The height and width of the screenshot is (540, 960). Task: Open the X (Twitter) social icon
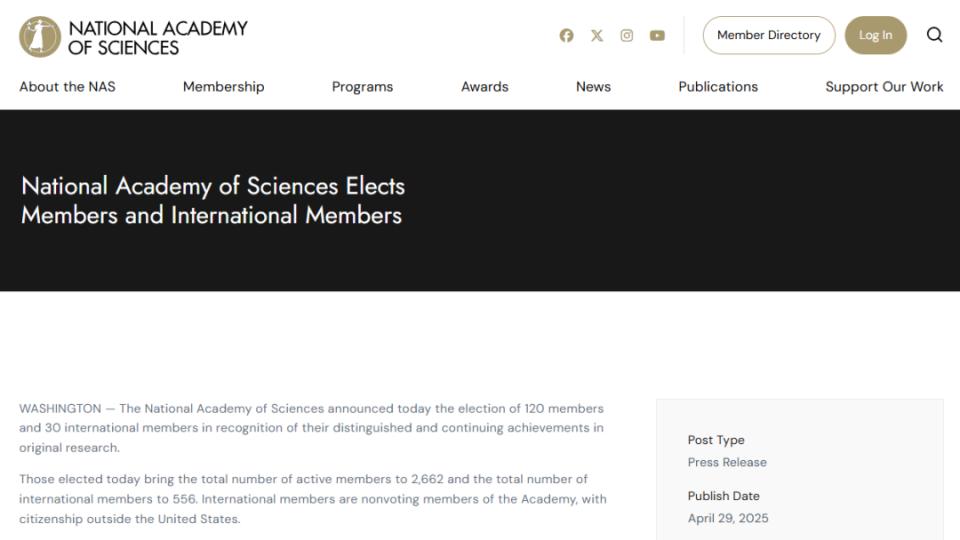click(597, 36)
